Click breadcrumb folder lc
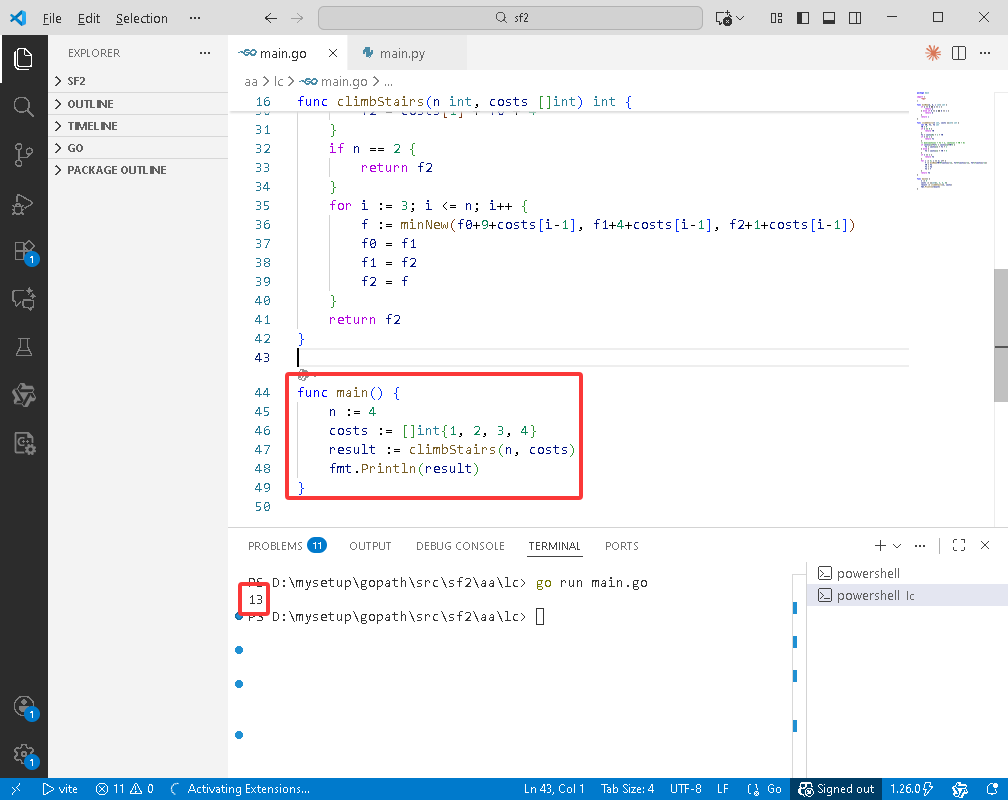 coord(278,82)
